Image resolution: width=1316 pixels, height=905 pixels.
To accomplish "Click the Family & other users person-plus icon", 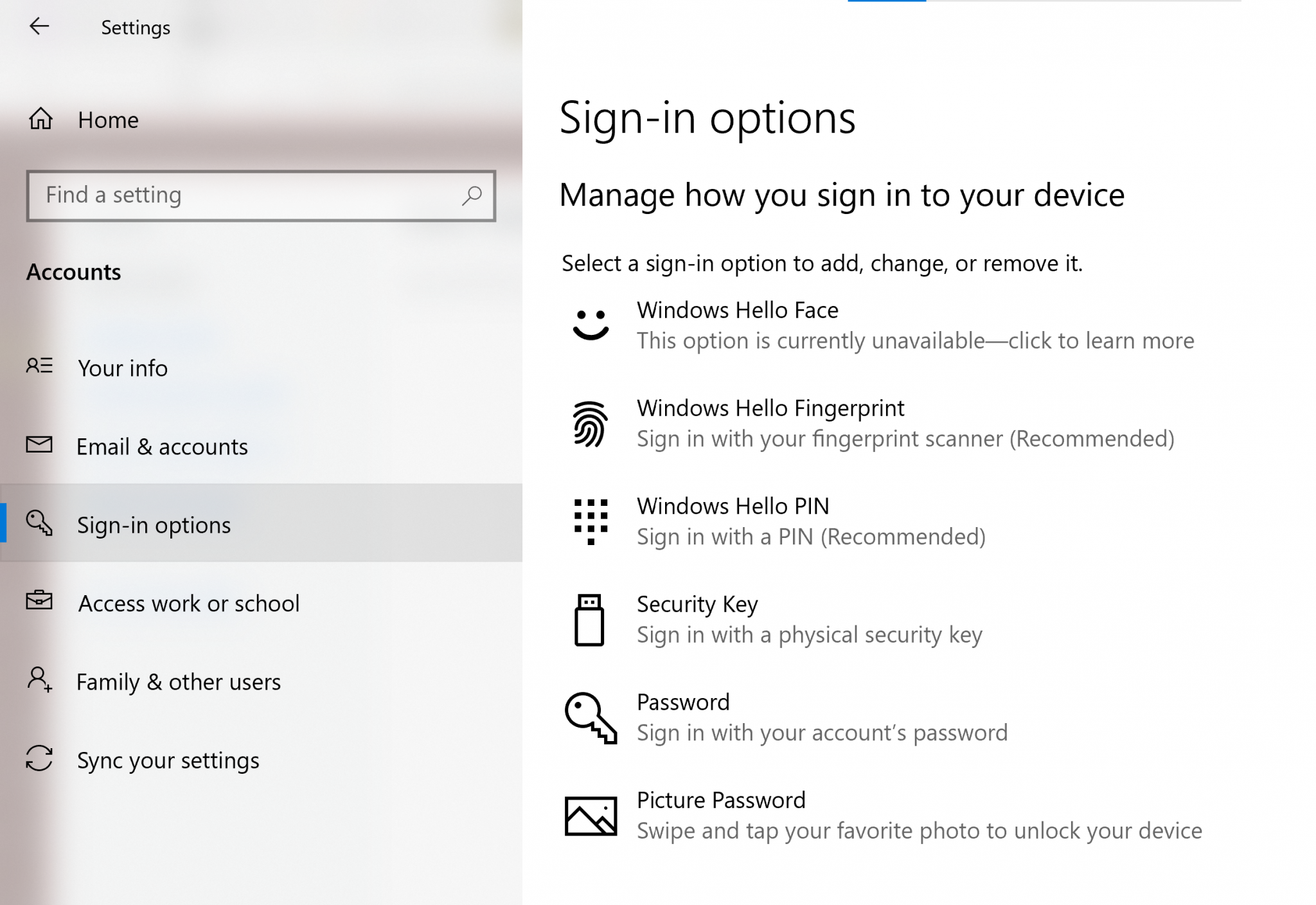I will click(x=39, y=679).
